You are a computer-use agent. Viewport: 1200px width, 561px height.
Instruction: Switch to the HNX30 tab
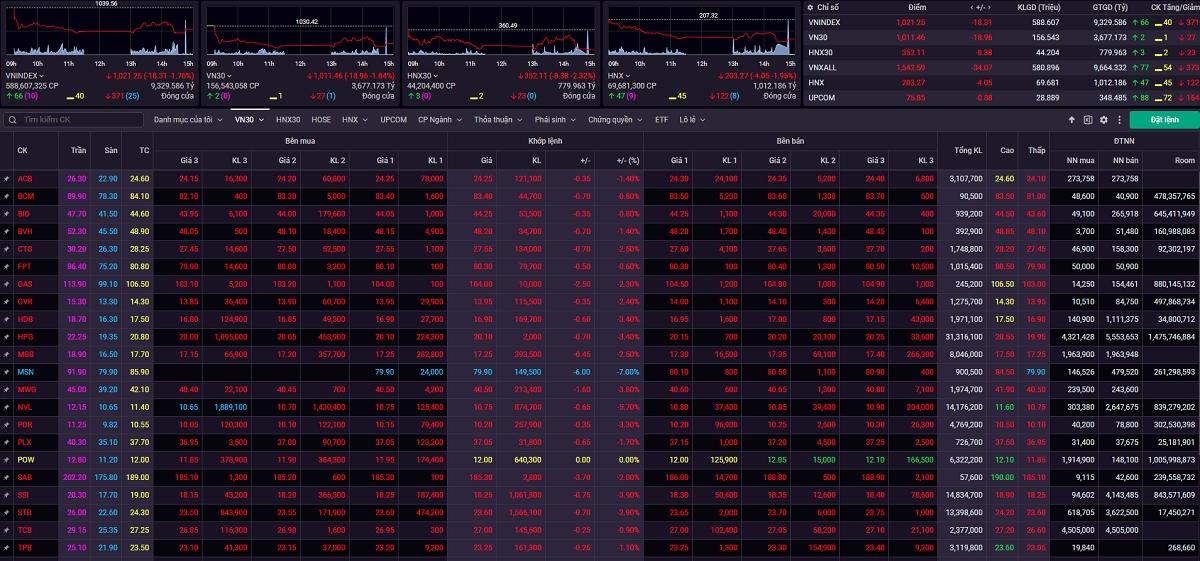click(288, 120)
